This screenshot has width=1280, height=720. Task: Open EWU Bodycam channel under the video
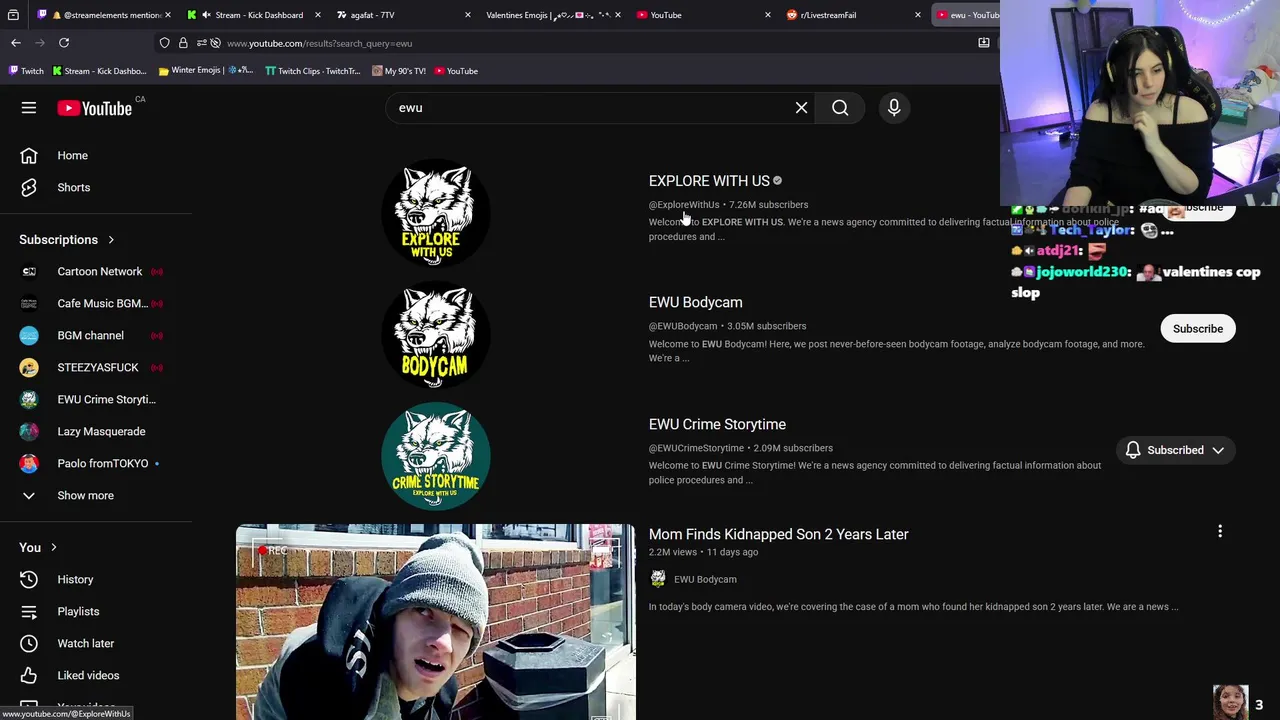tap(705, 579)
